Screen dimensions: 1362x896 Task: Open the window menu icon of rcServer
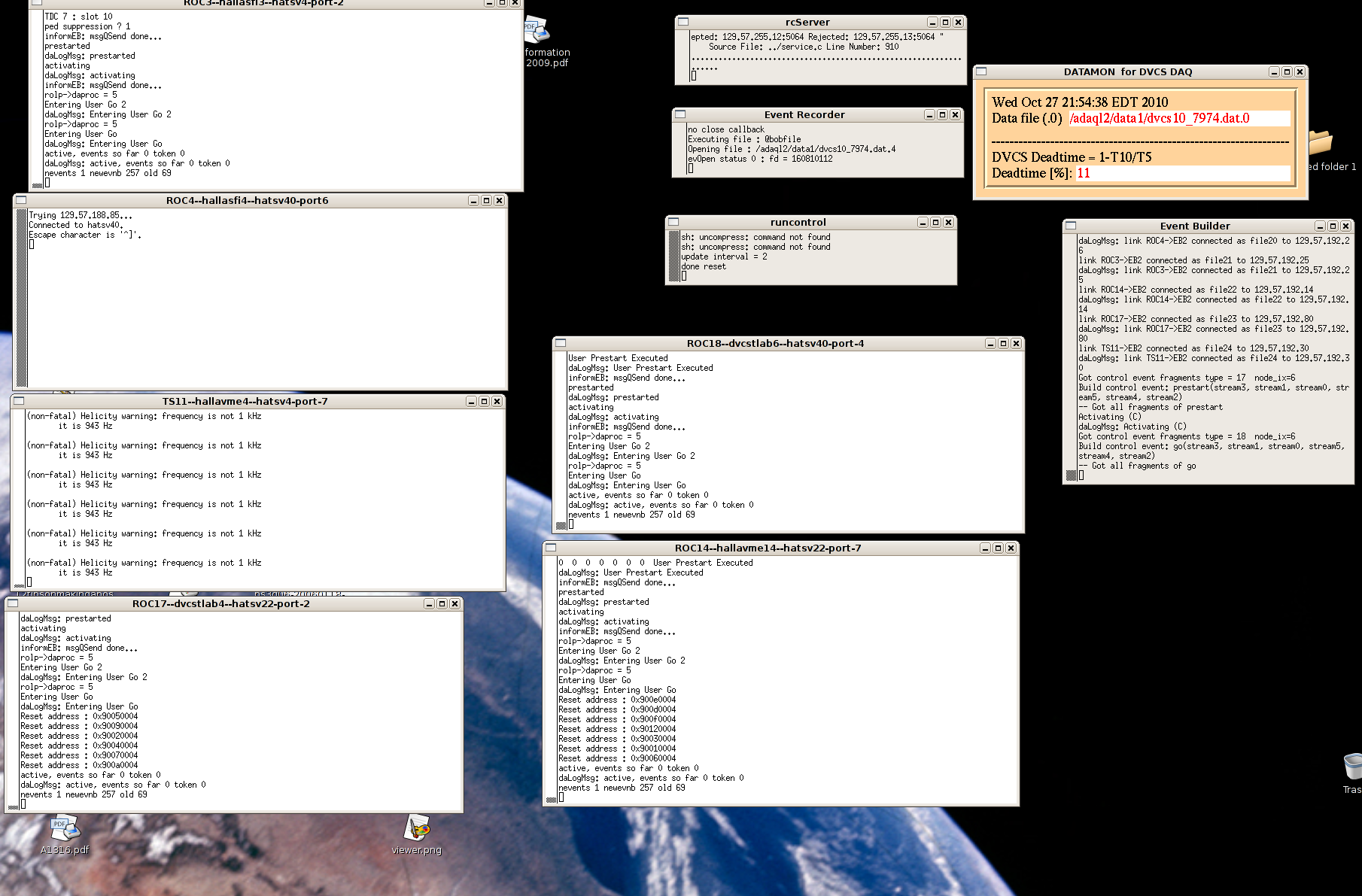point(683,22)
